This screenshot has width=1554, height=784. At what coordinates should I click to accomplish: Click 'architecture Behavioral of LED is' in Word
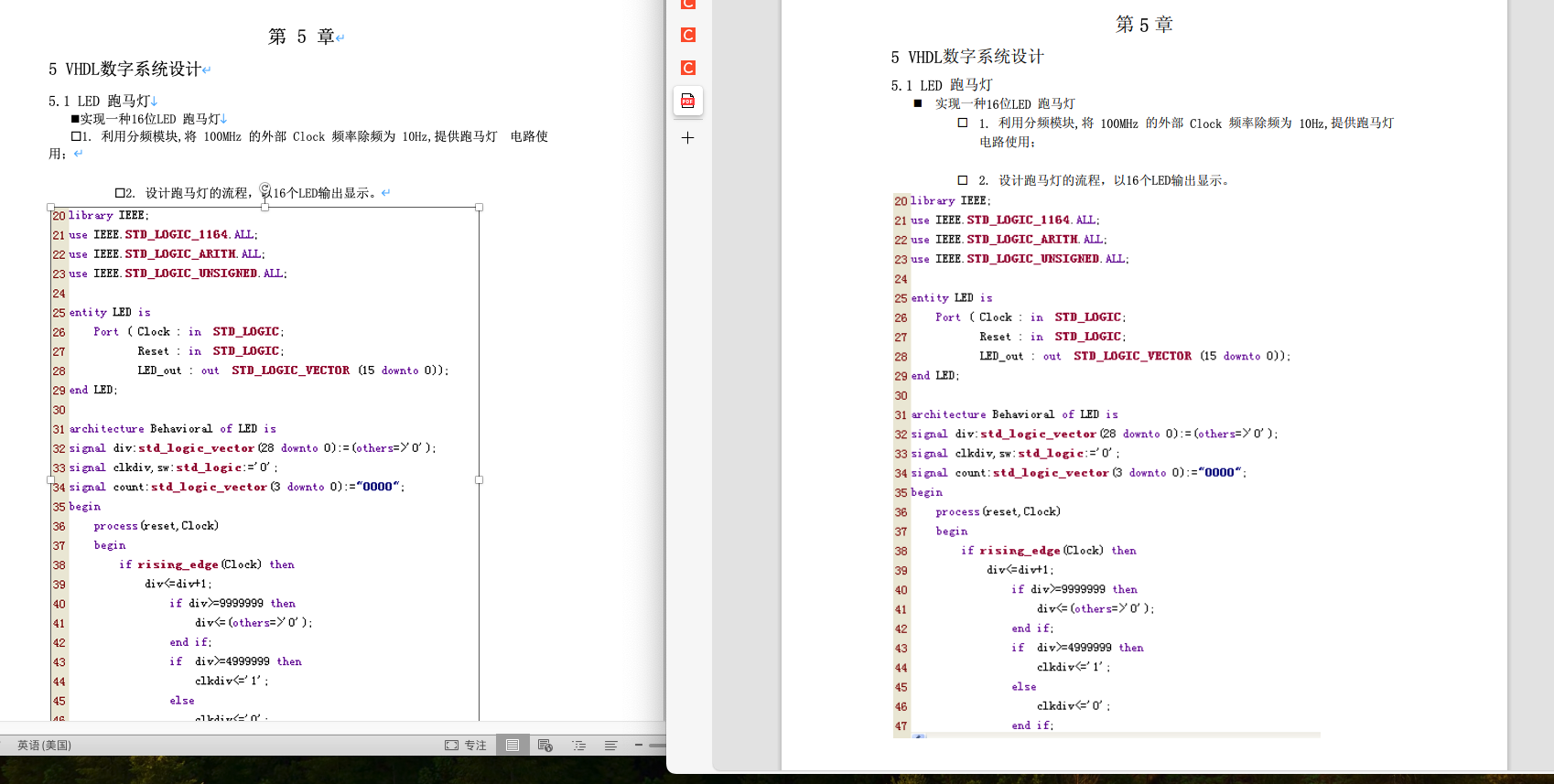[x=173, y=429]
